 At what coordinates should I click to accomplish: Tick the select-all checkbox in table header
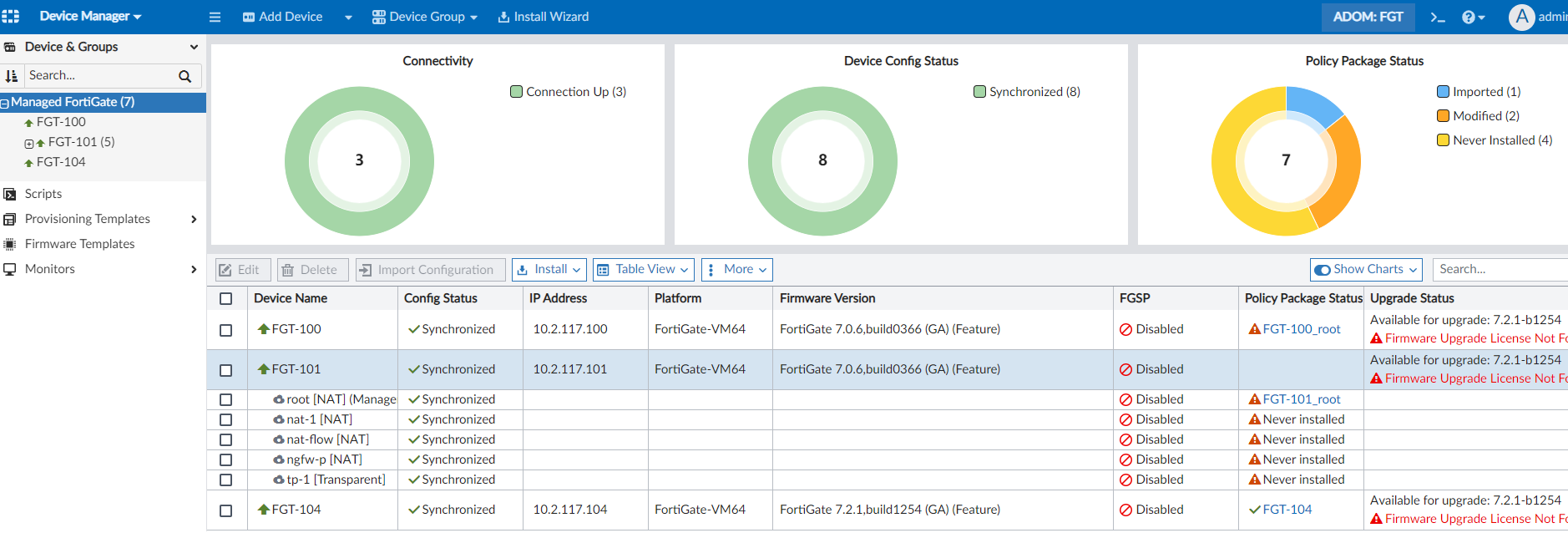pos(225,298)
